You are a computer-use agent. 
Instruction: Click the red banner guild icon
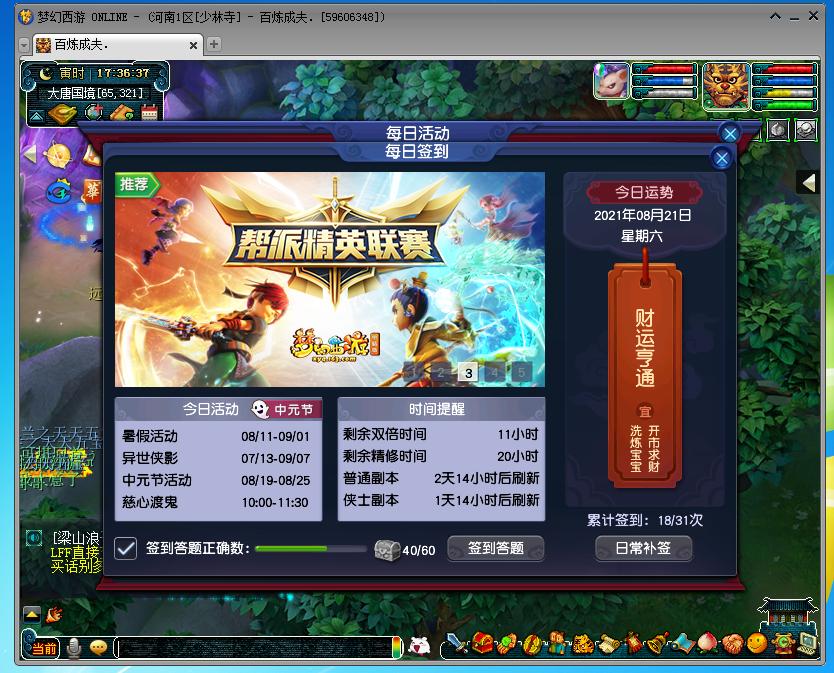(633, 643)
